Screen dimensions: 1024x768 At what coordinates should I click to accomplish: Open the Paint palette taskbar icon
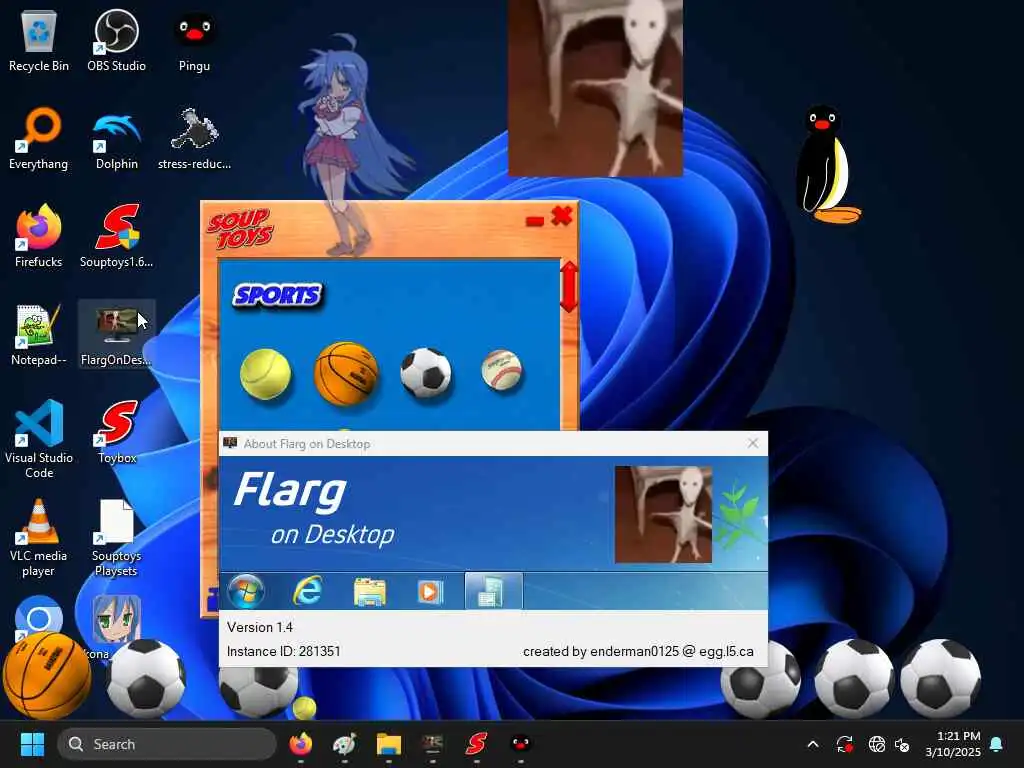point(345,744)
